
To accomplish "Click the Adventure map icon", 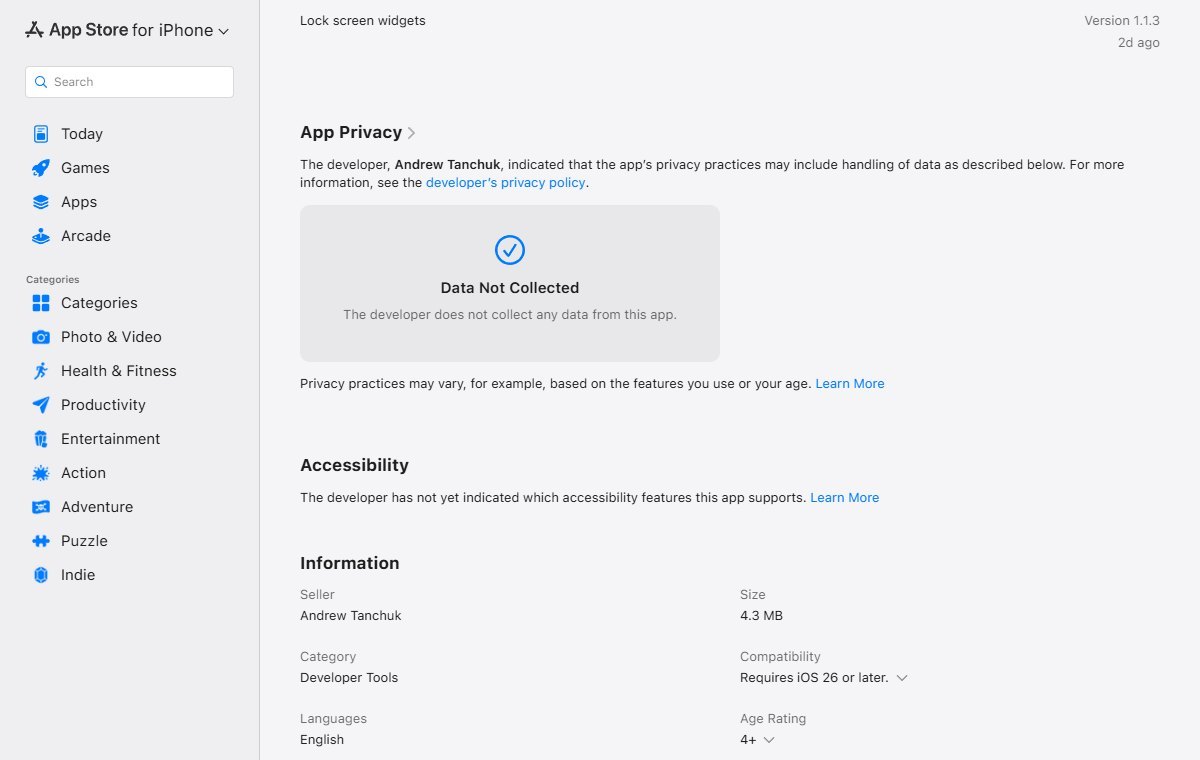I will pyautogui.click(x=41, y=507).
